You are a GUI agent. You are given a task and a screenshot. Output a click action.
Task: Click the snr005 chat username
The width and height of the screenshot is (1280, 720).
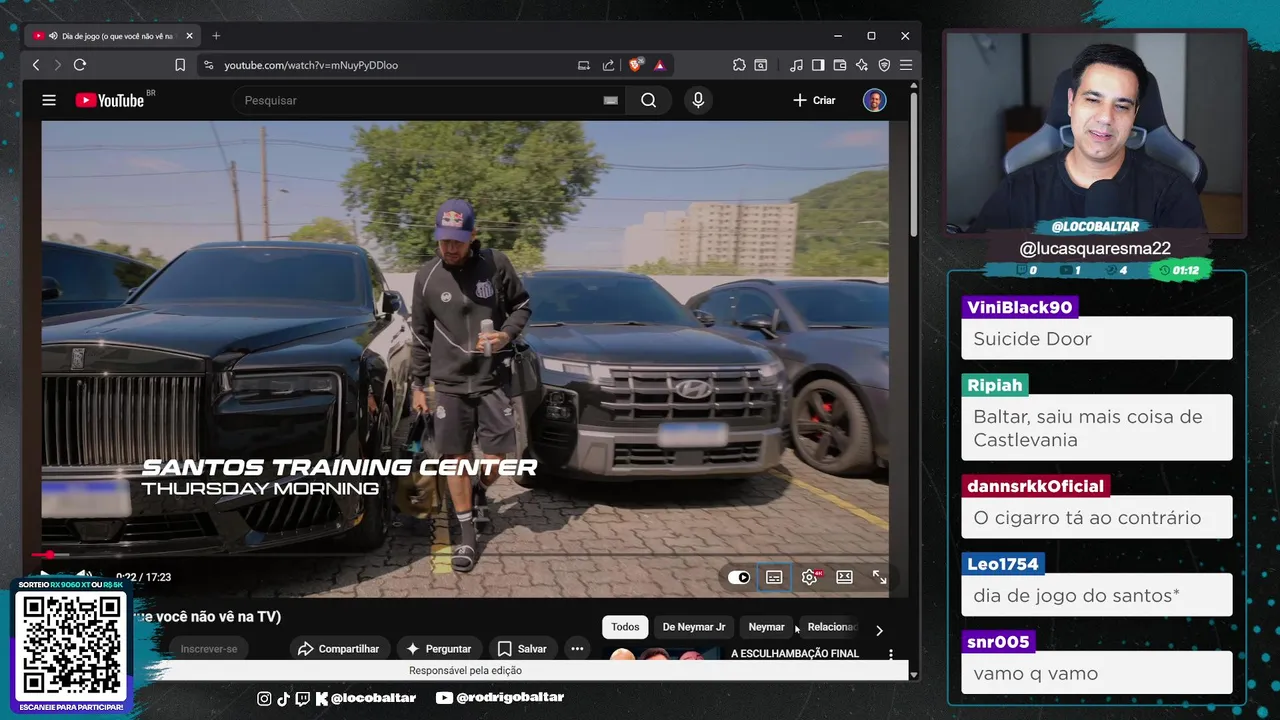click(998, 642)
